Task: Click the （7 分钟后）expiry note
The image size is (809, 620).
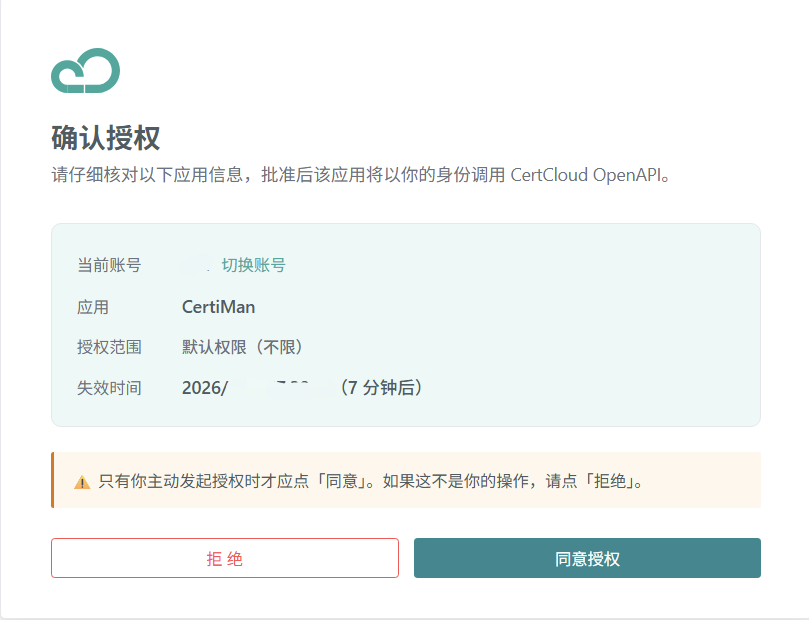Action: (380, 387)
